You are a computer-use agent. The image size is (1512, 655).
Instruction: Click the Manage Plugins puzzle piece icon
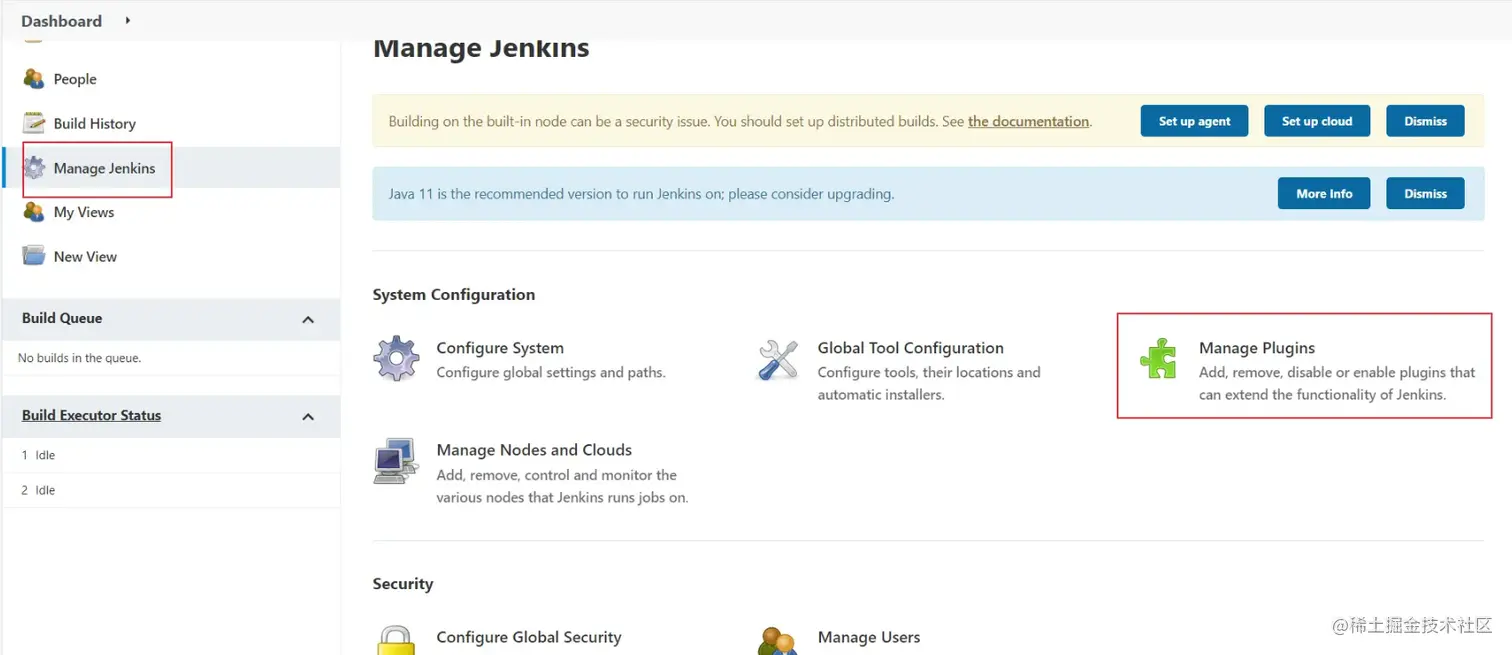coord(1159,359)
